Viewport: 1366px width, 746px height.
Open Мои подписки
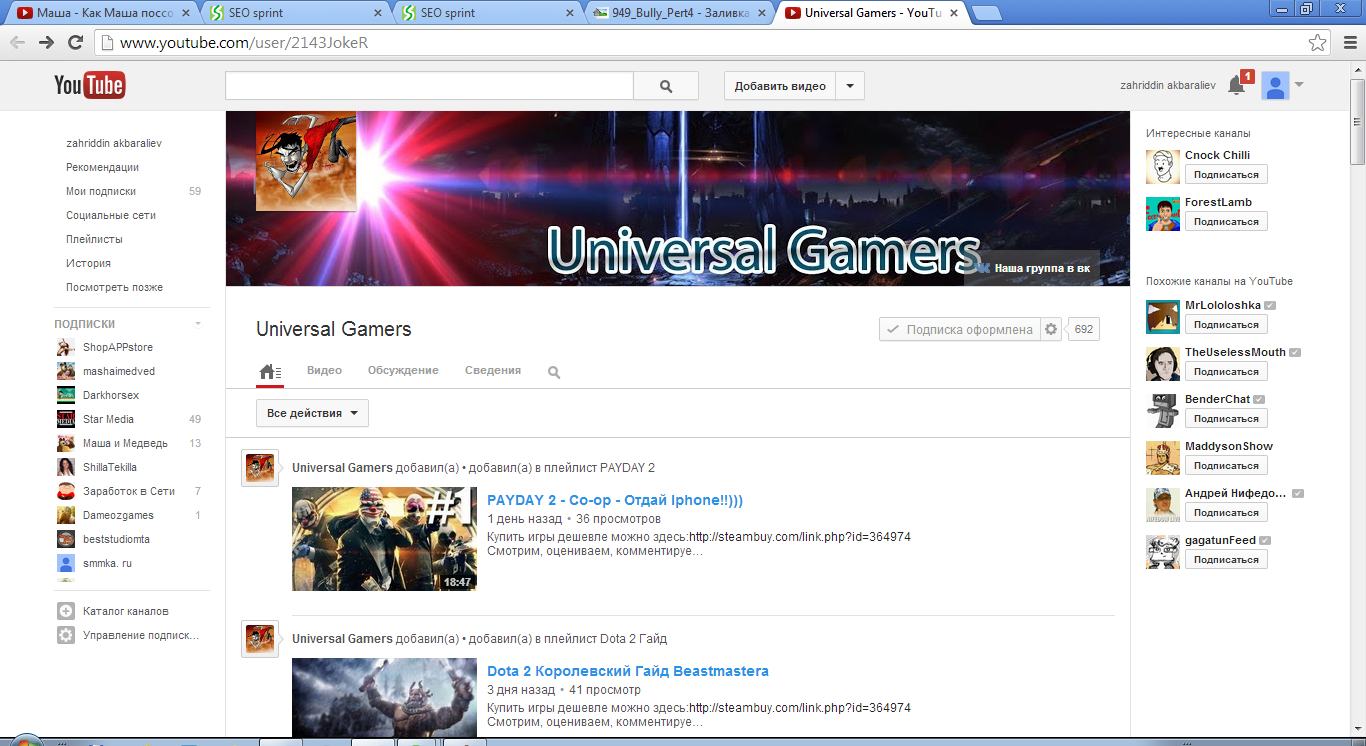coord(101,191)
